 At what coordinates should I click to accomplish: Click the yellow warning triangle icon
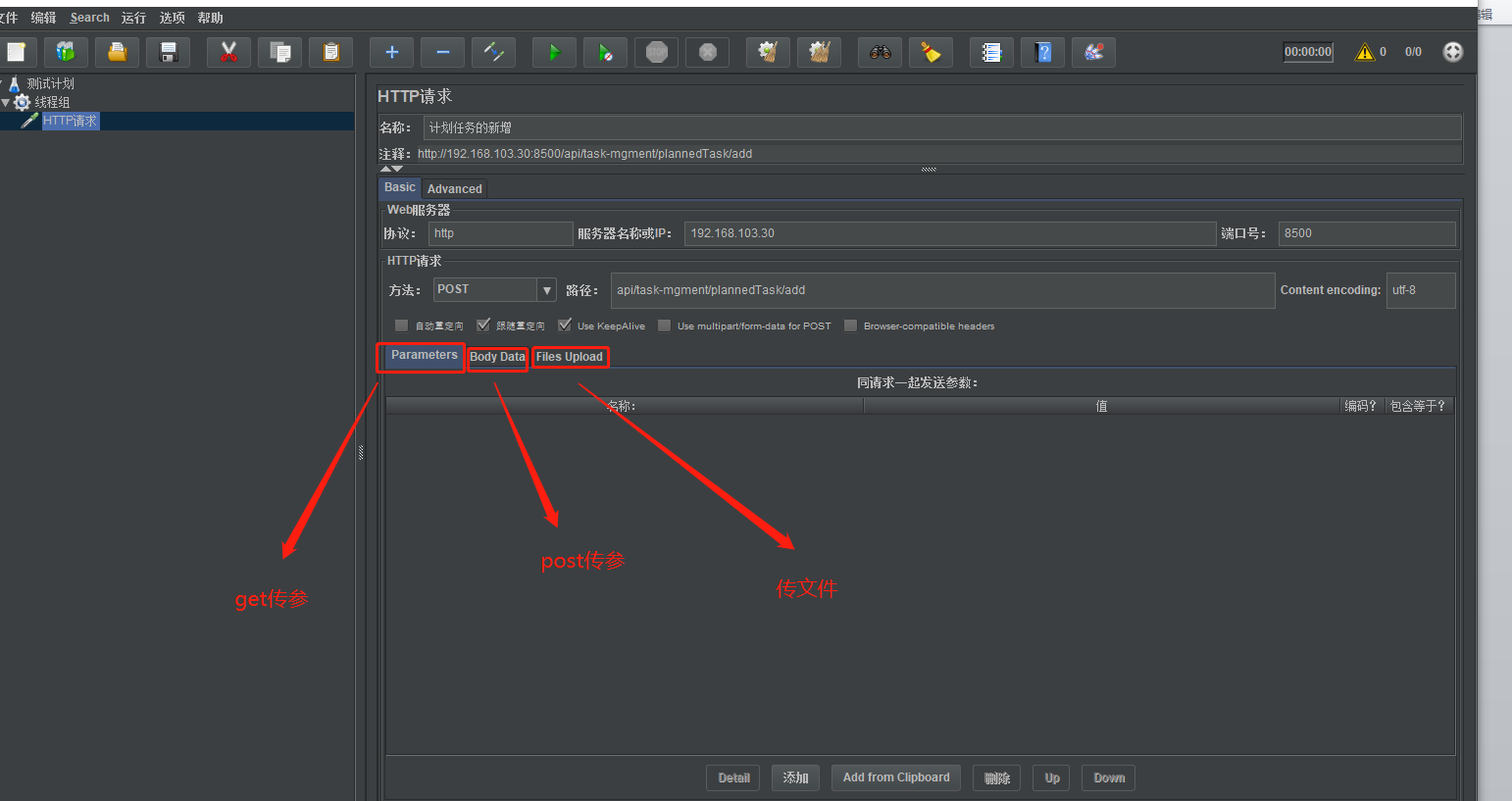point(1364,52)
